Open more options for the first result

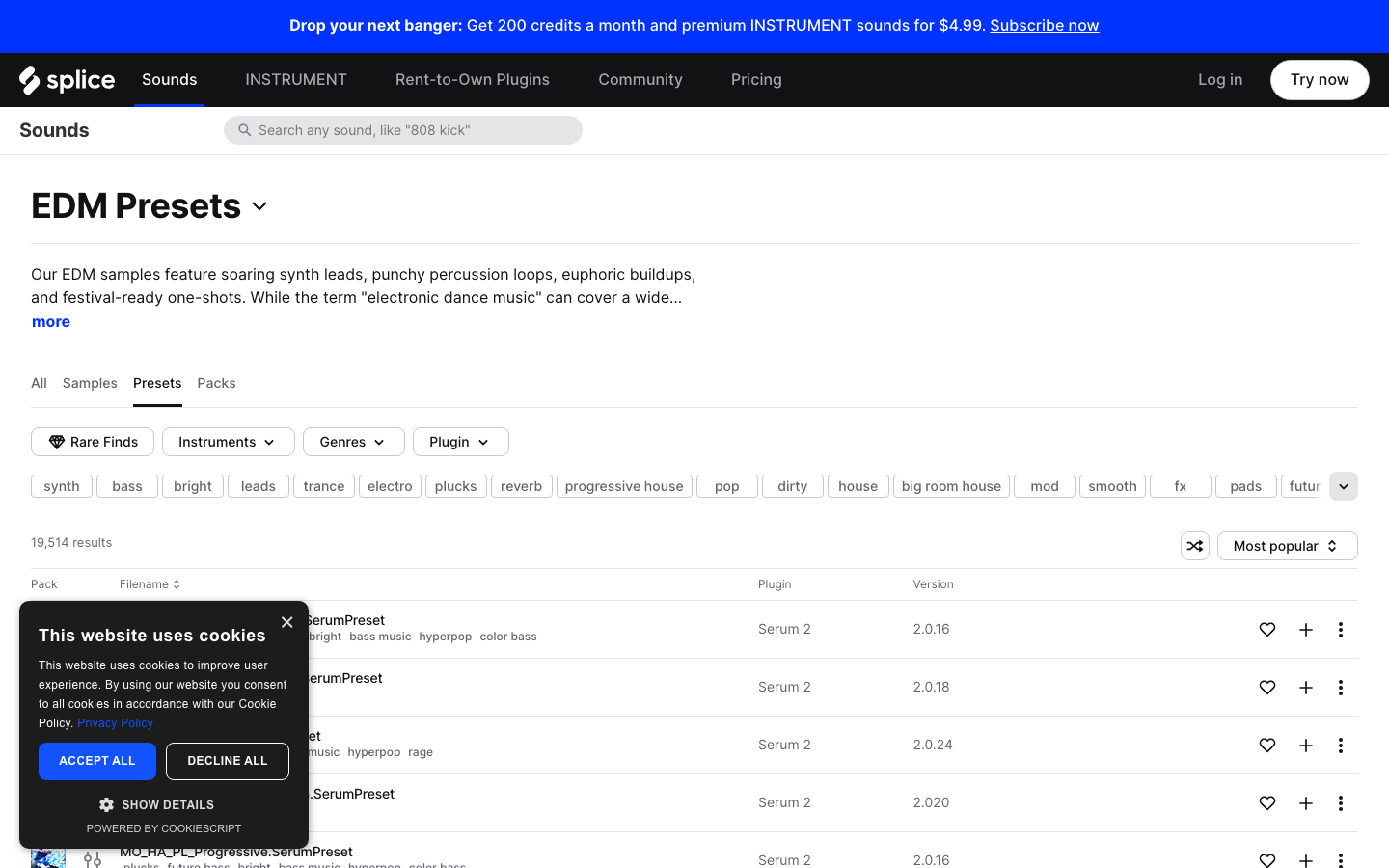click(x=1341, y=630)
